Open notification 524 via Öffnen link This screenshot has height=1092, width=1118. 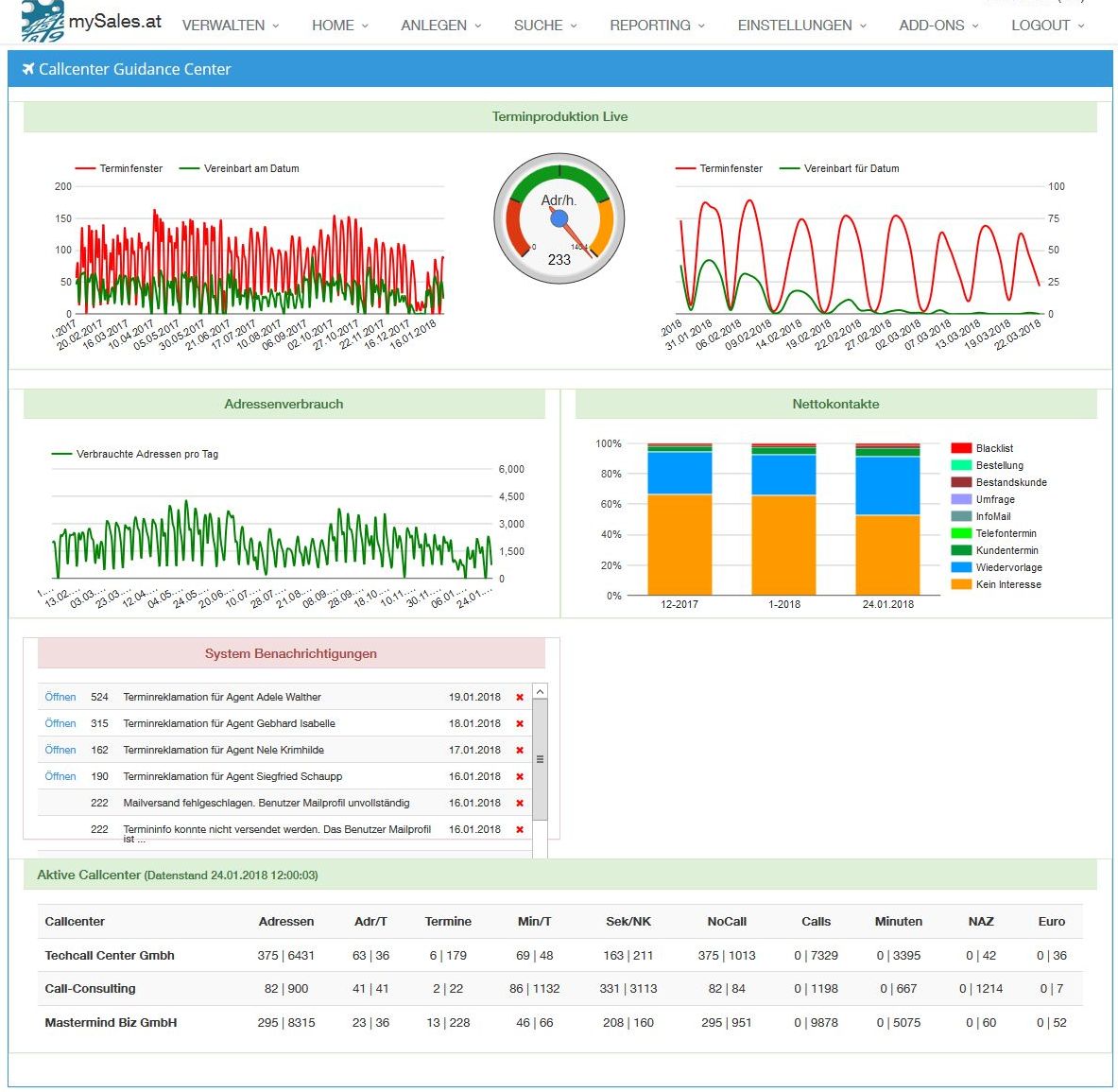(60, 697)
